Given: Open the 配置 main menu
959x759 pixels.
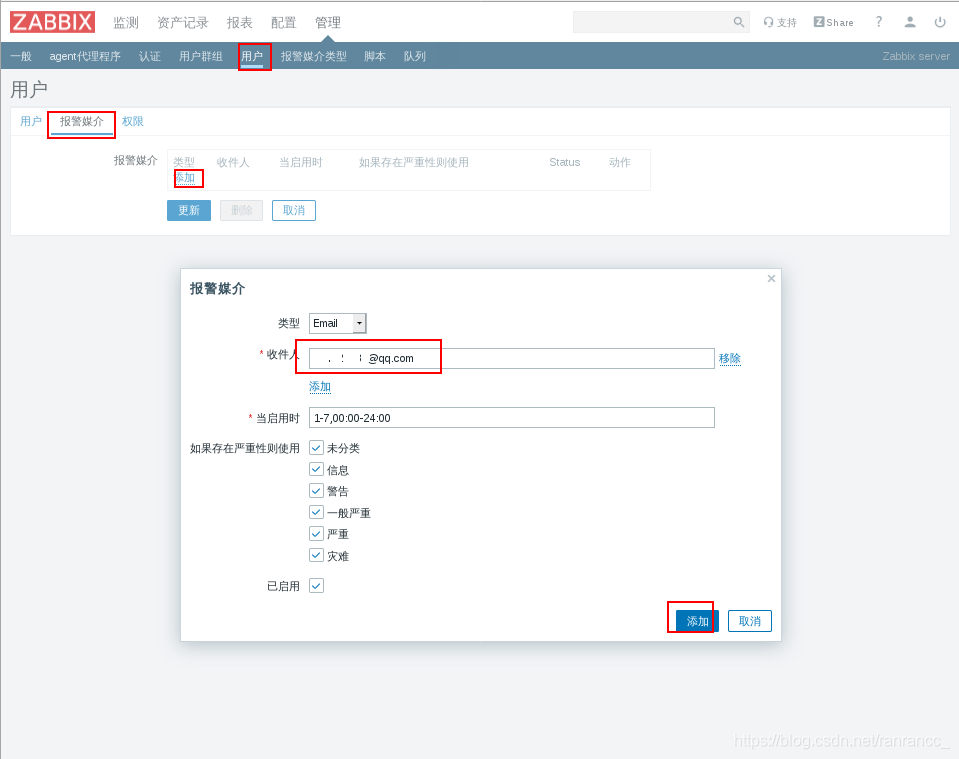Looking at the screenshot, I should pyautogui.click(x=284, y=23).
